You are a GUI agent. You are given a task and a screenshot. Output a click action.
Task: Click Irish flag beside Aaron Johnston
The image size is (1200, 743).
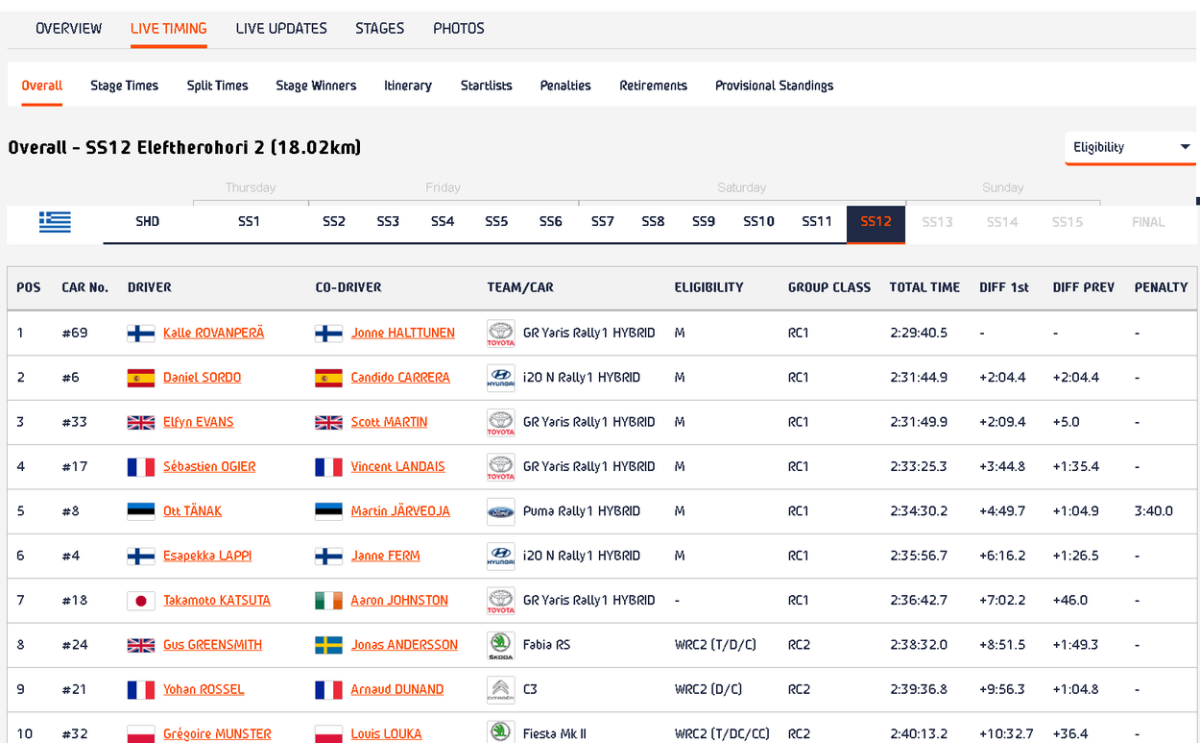tap(328, 601)
